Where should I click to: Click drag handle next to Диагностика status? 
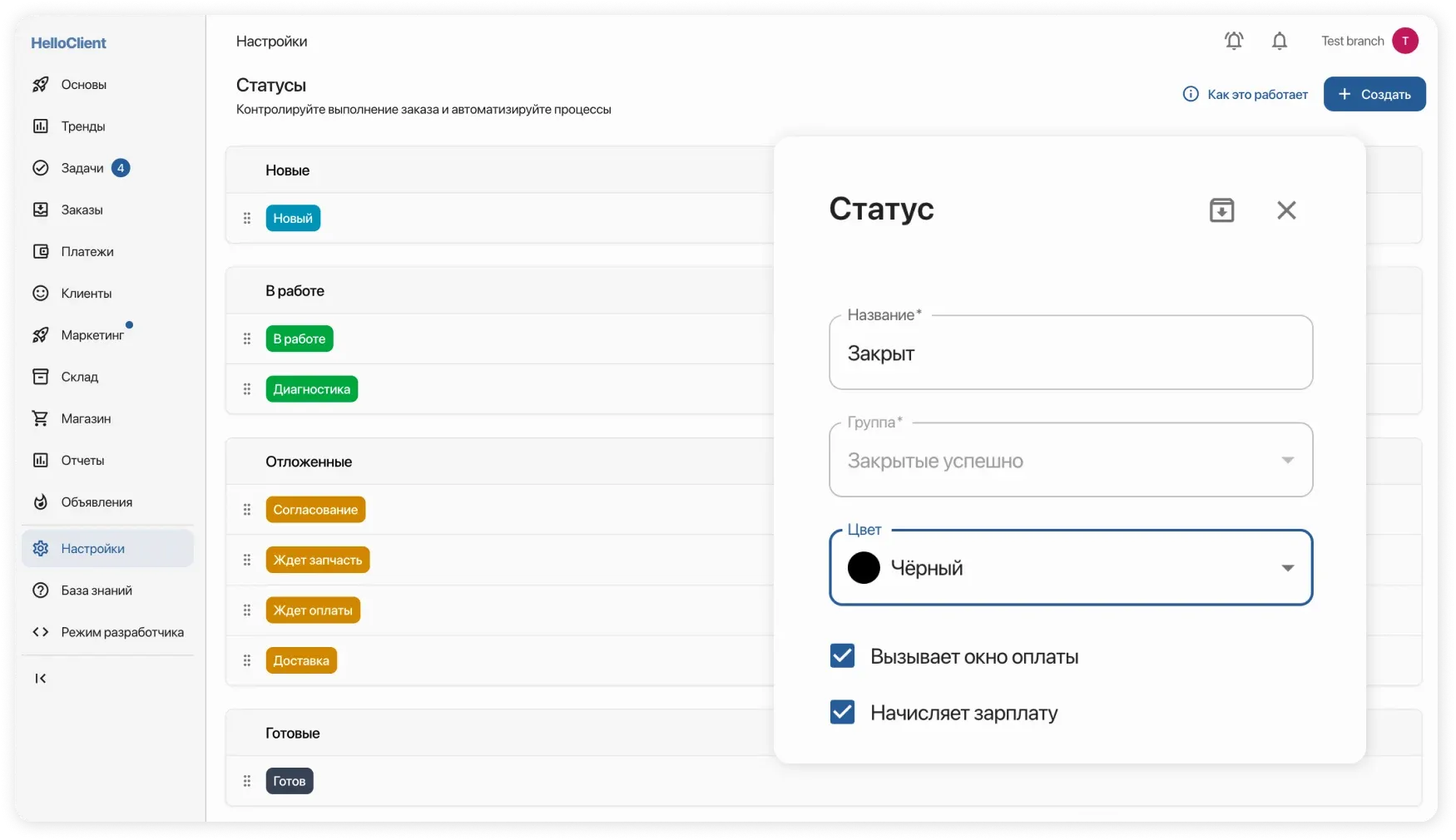pos(247,389)
